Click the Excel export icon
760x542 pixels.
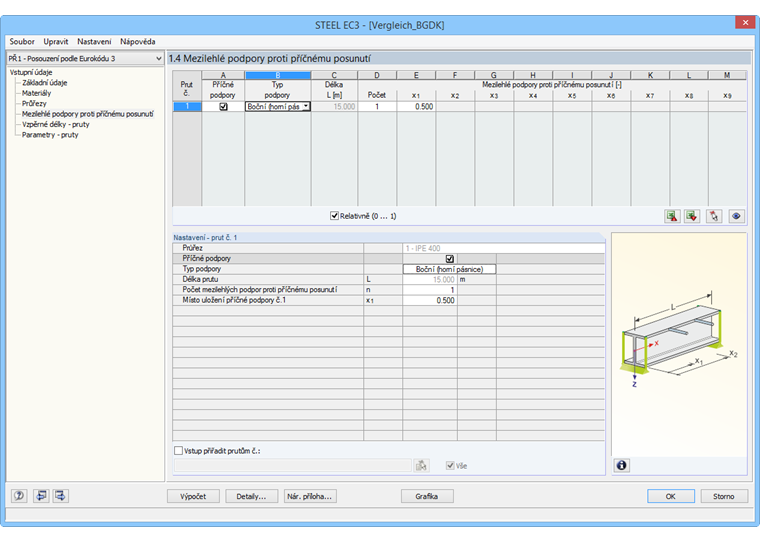pyautogui.click(x=672, y=216)
